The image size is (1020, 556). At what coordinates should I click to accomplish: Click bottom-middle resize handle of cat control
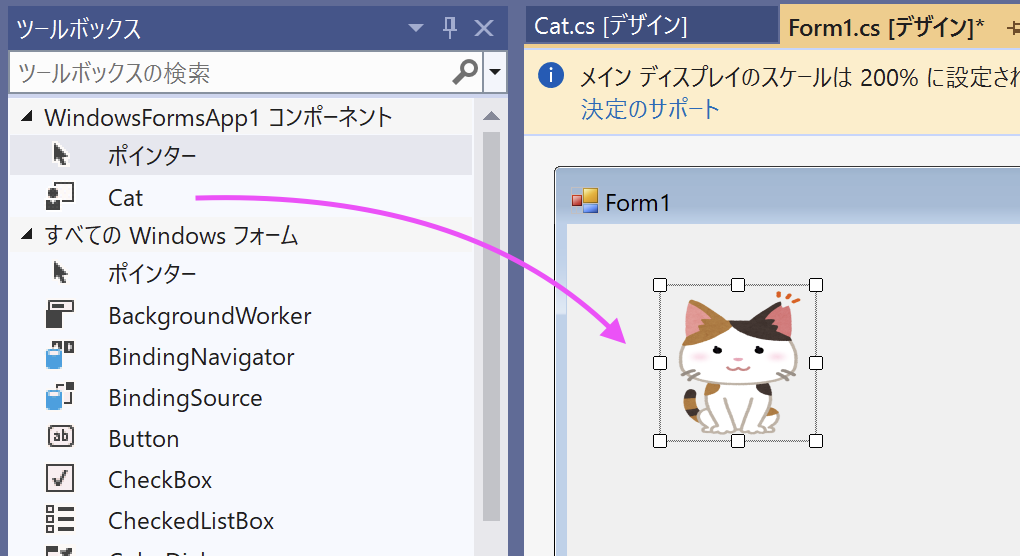click(x=738, y=441)
